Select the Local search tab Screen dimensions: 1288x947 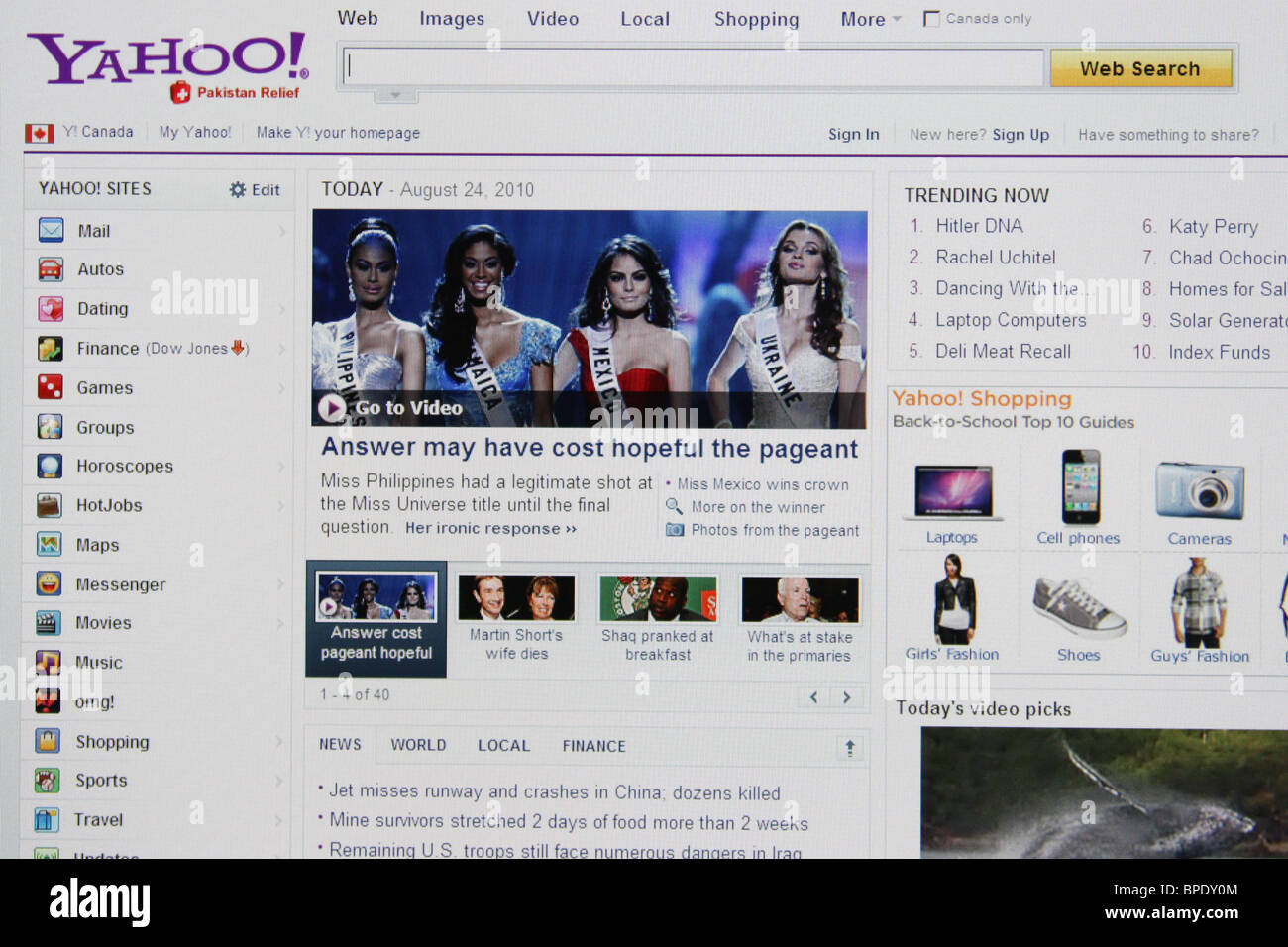pyautogui.click(x=645, y=19)
